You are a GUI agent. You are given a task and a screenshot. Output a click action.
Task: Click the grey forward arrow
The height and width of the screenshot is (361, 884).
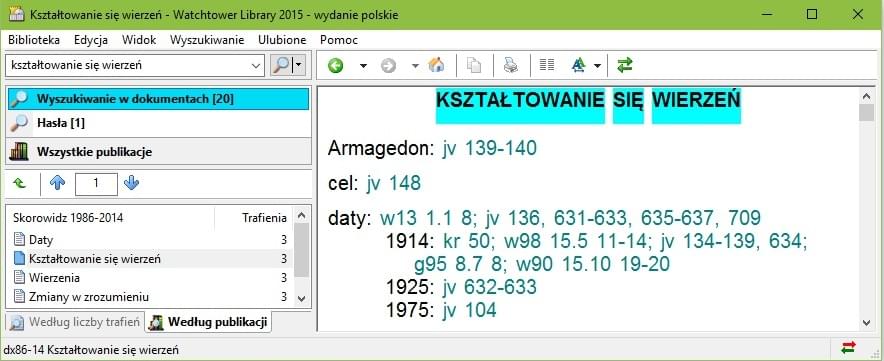388,65
